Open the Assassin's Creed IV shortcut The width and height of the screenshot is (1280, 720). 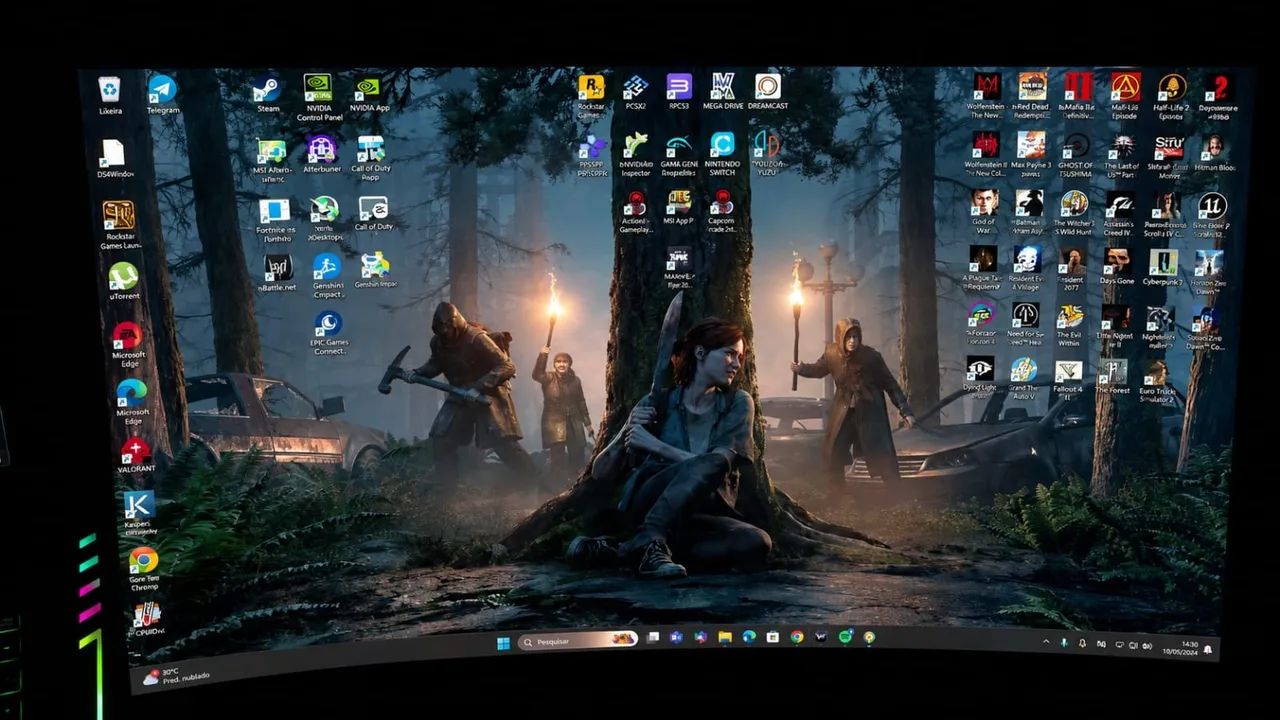1119,214
